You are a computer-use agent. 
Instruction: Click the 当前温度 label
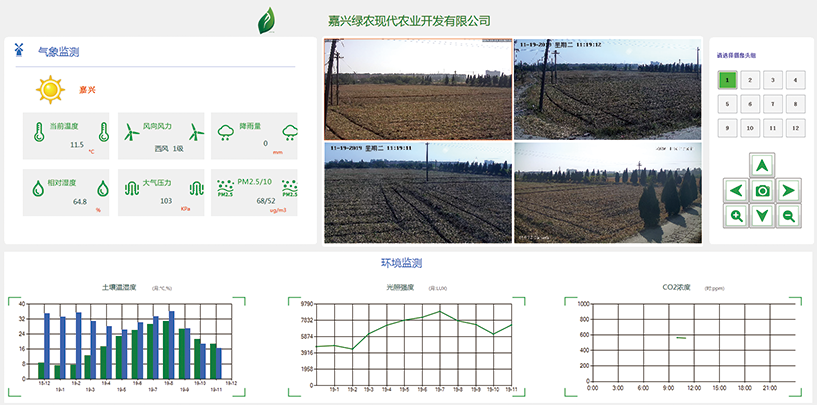[63, 126]
